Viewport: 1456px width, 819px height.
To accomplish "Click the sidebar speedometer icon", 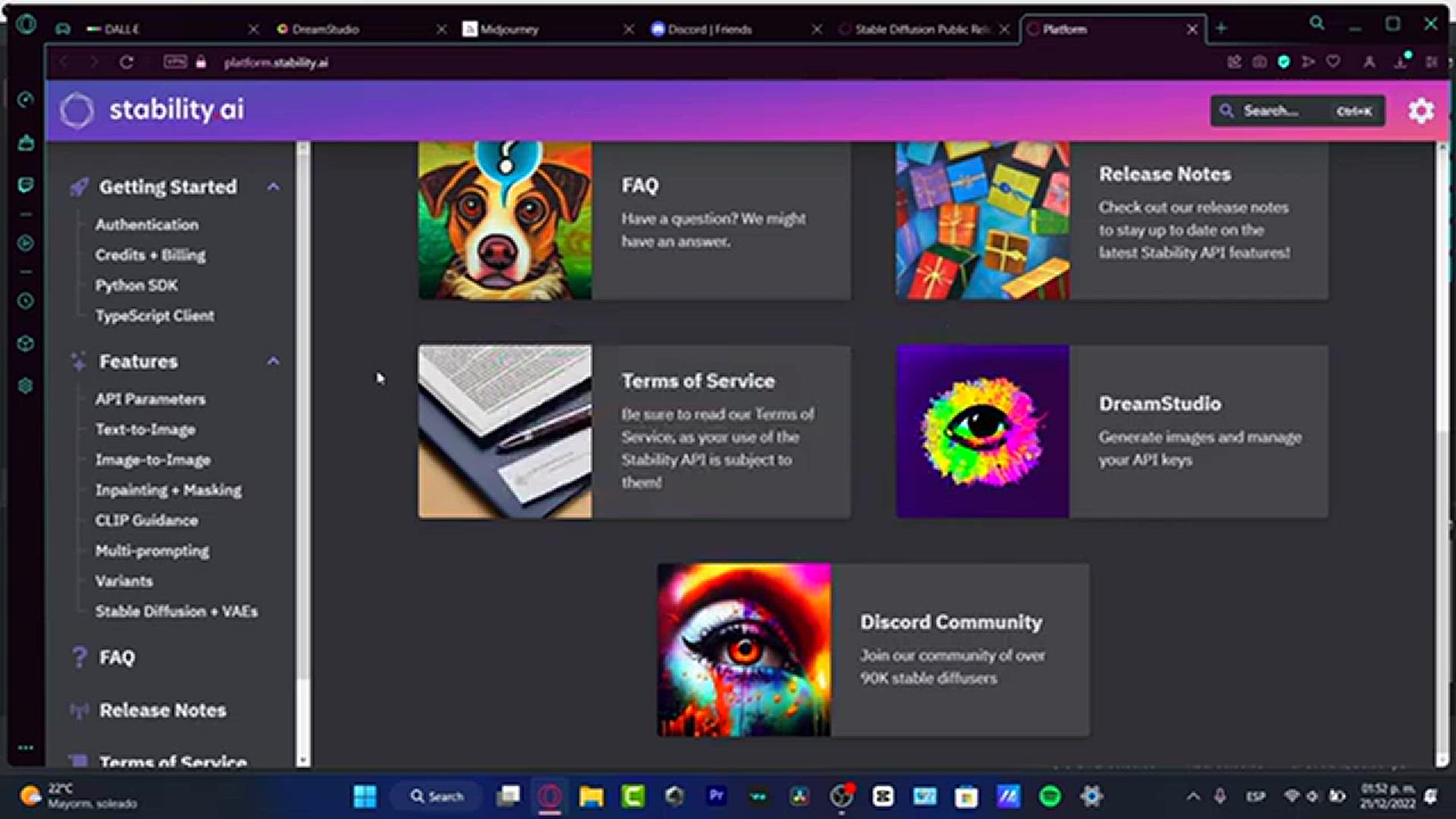I will pyautogui.click(x=26, y=99).
